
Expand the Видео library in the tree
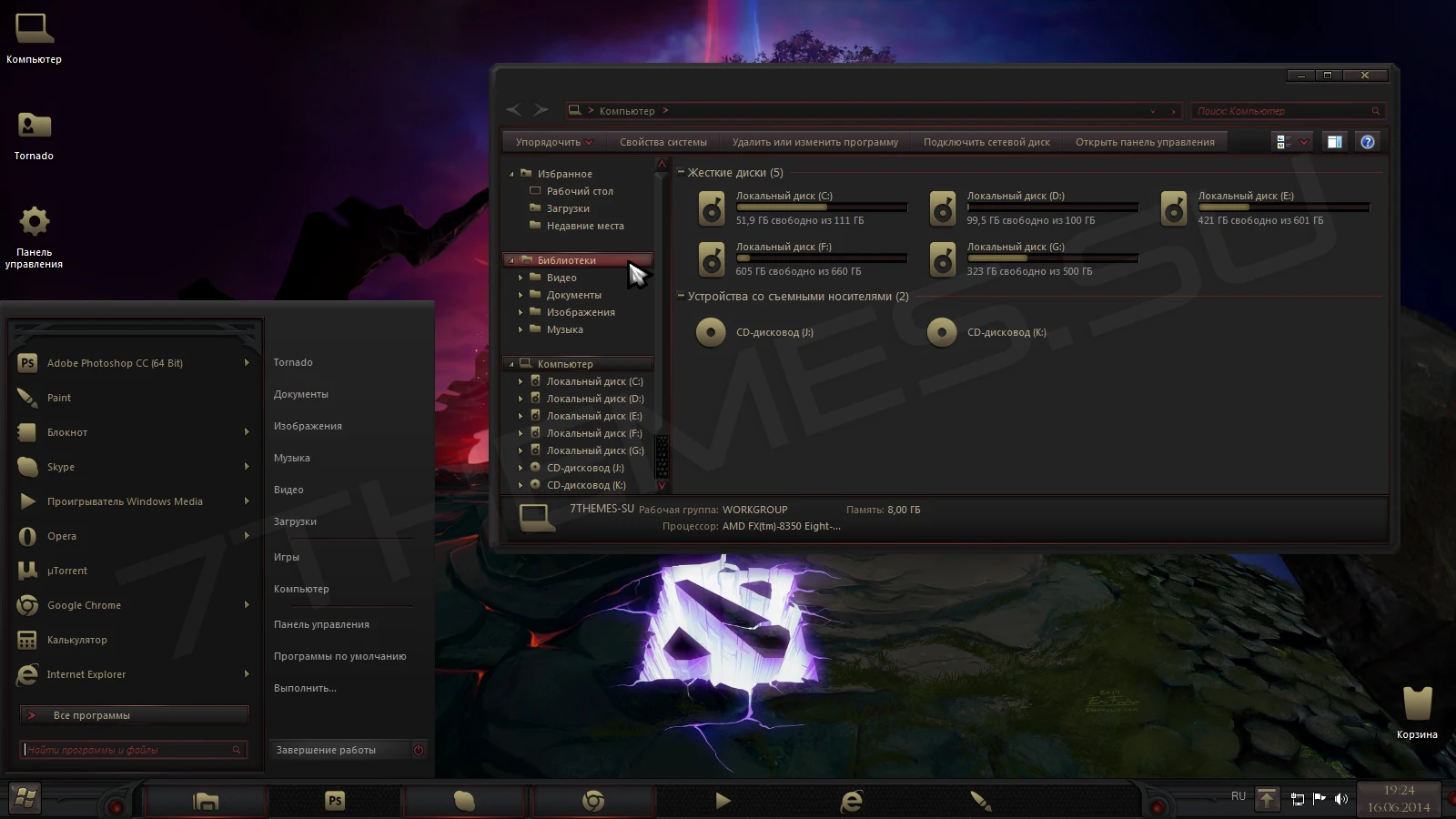coord(521,278)
